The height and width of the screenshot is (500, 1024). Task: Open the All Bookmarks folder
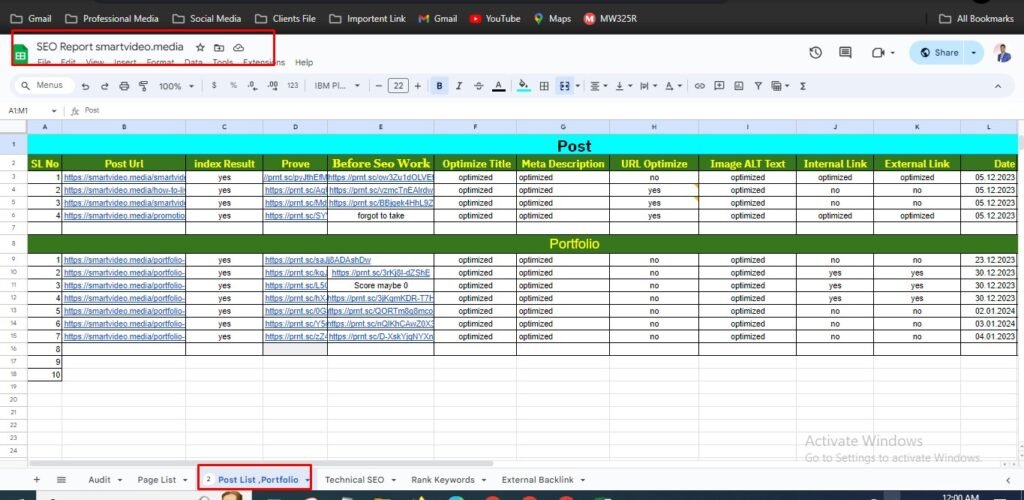click(x=976, y=18)
